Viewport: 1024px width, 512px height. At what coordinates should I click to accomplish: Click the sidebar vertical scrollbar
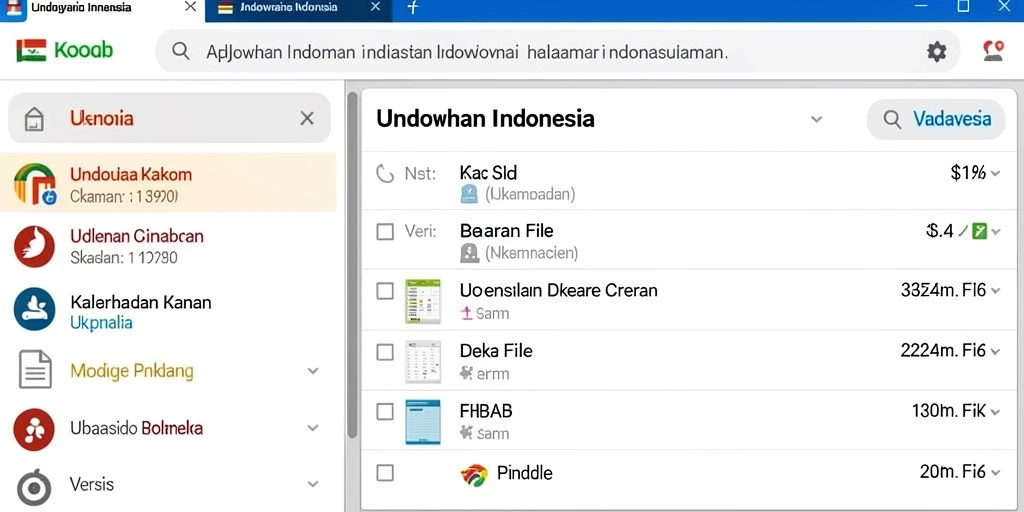click(x=352, y=264)
